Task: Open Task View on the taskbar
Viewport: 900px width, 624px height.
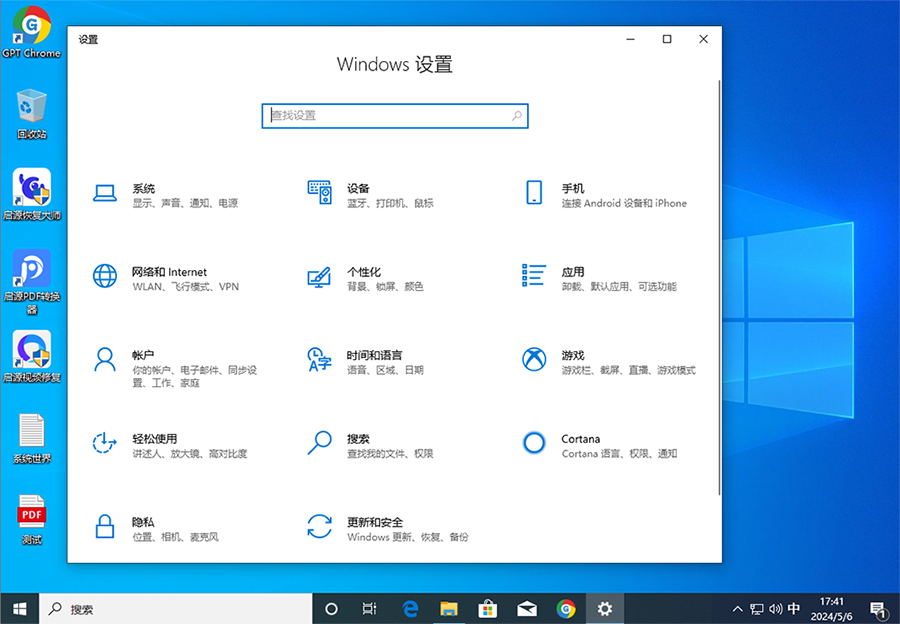Action: (x=370, y=609)
